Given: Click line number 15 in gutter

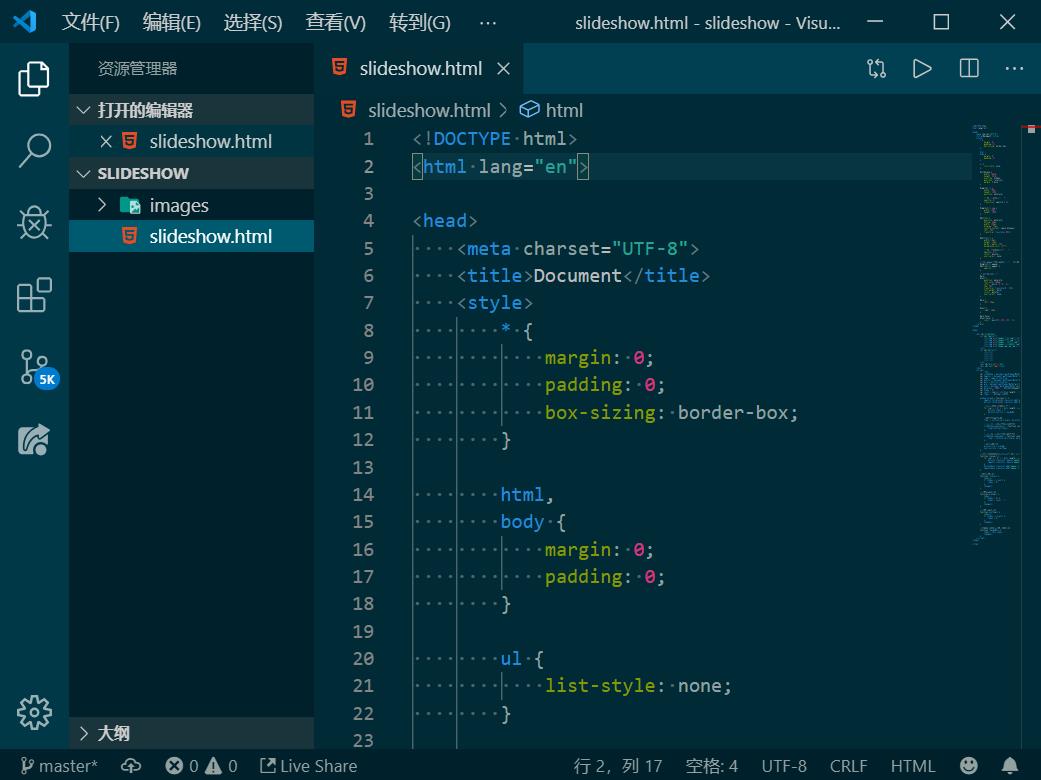Looking at the screenshot, I should (363, 522).
